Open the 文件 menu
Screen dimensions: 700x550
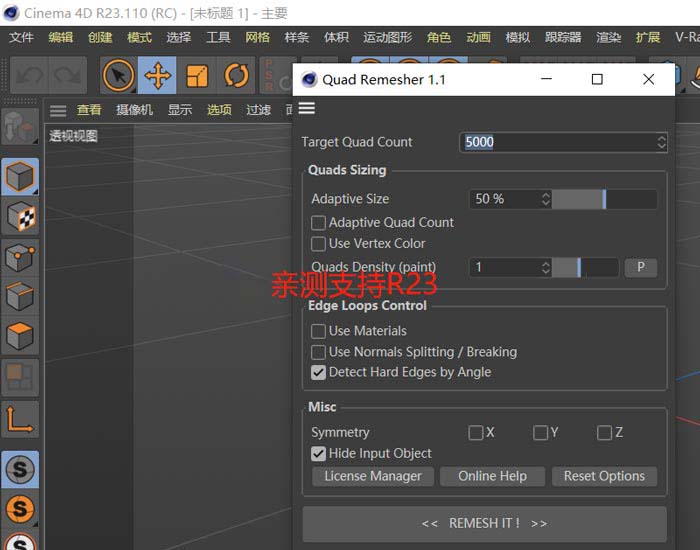(21, 38)
